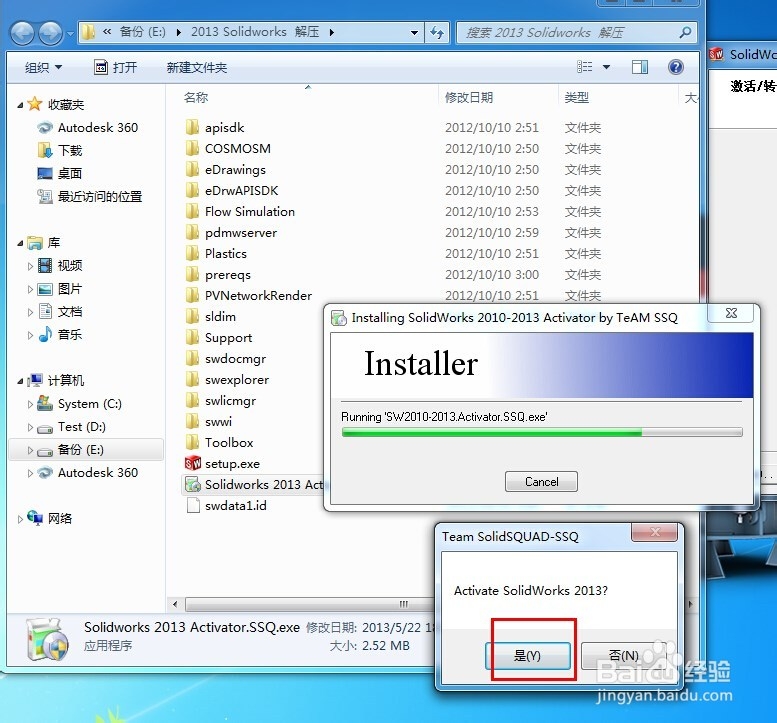Select the swlicmgr folder name
The image size is (777, 723).
[x=230, y=400]
